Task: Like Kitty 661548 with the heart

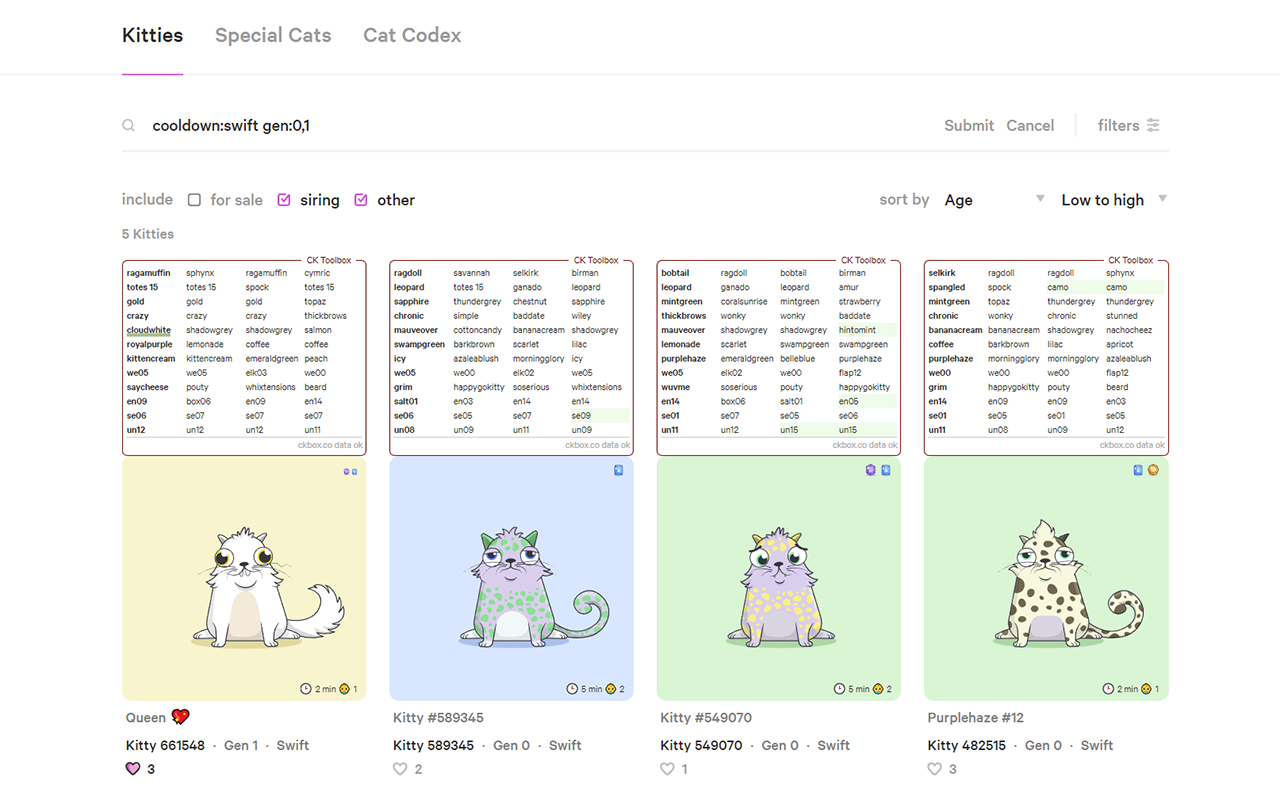Action: point(133,769)
